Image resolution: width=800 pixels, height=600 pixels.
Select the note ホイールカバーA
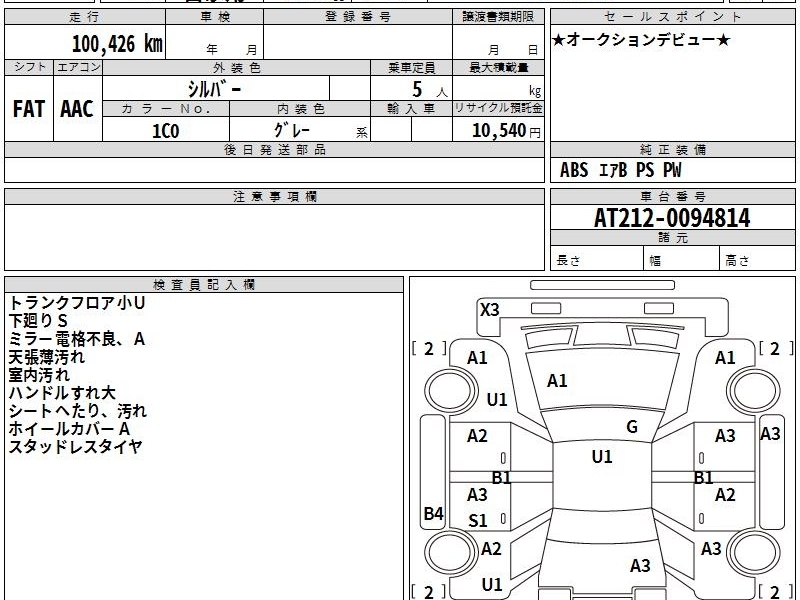coord(69,429)
